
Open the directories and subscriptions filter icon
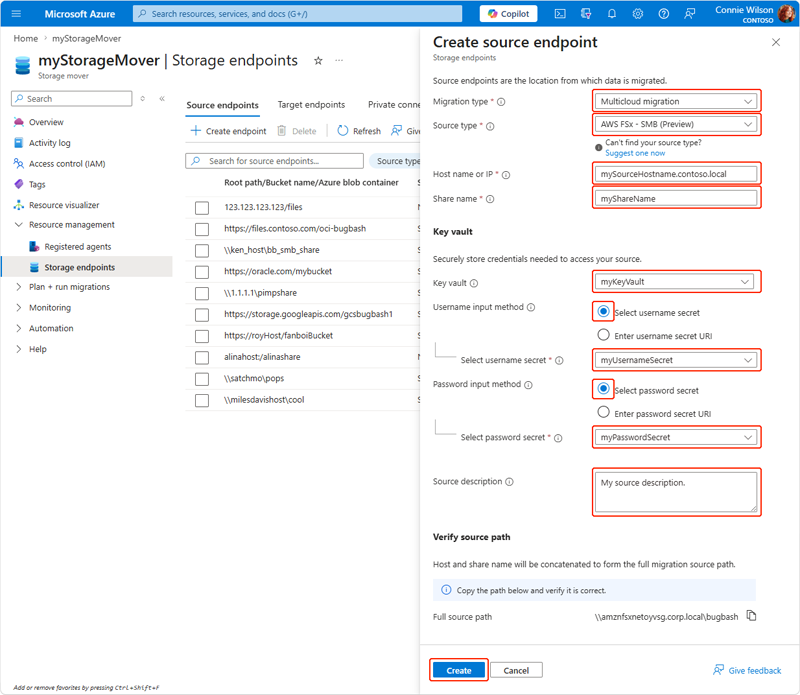tap(586, 14)
